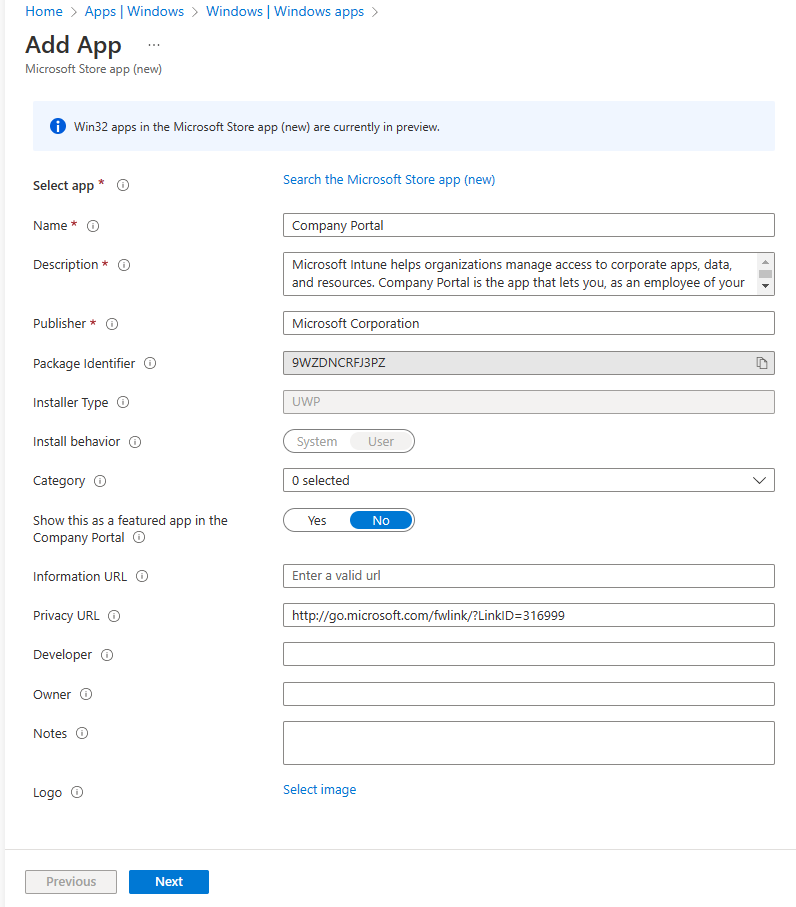This screenshot has height=907, width=796.
Task: Focus the Publisher field
Action: [528, 323]
